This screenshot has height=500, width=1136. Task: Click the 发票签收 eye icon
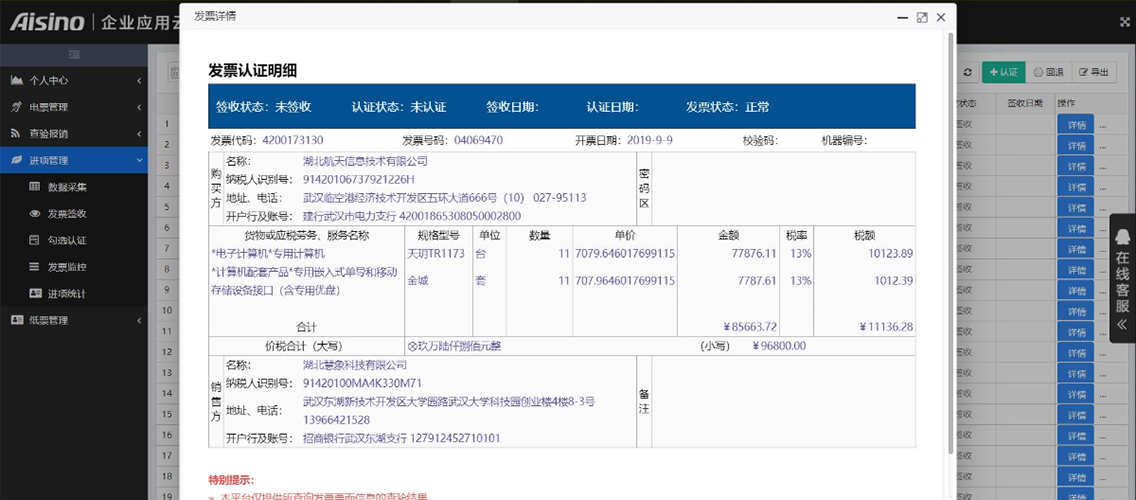(x=35, y=214)
